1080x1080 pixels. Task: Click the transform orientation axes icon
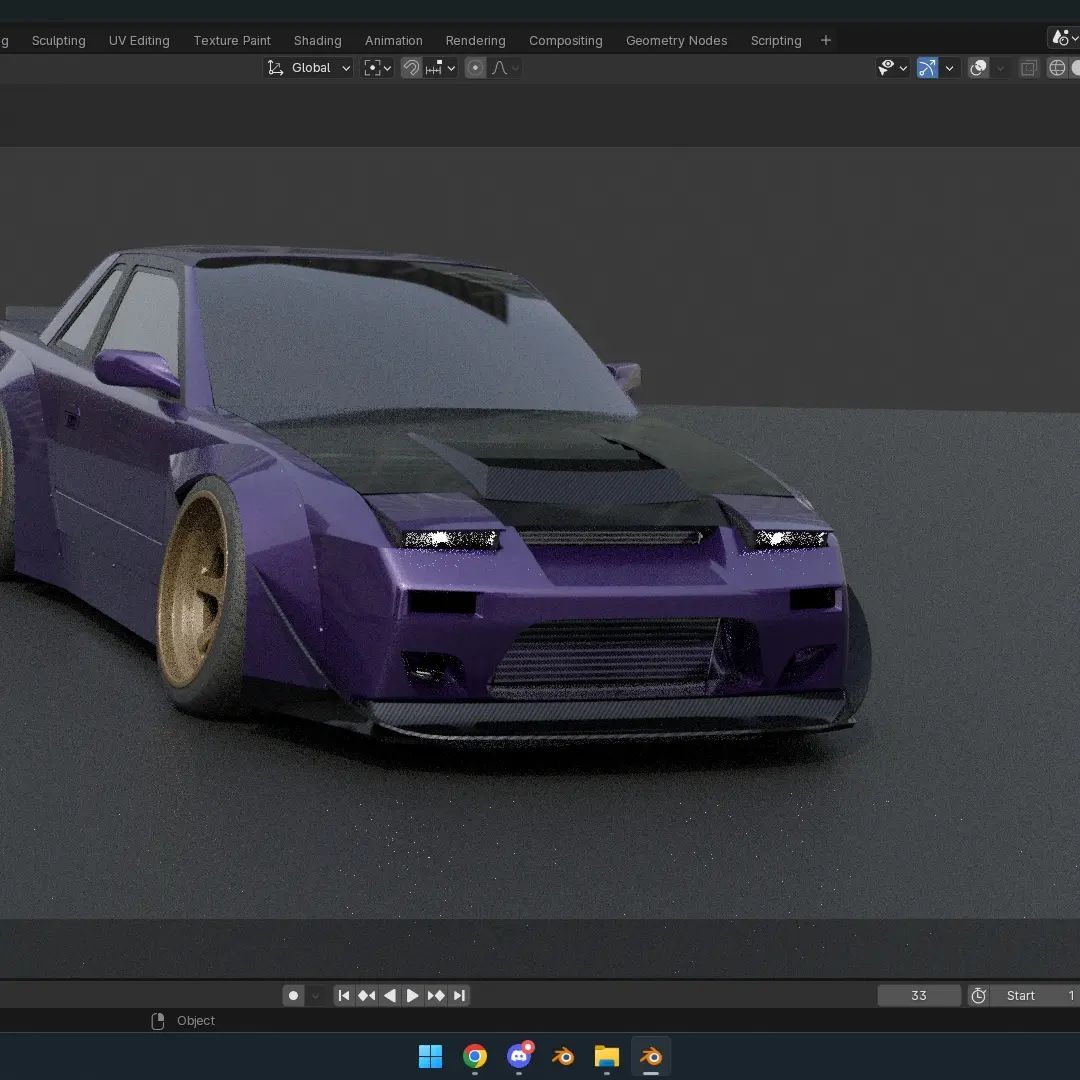(275, 67)
